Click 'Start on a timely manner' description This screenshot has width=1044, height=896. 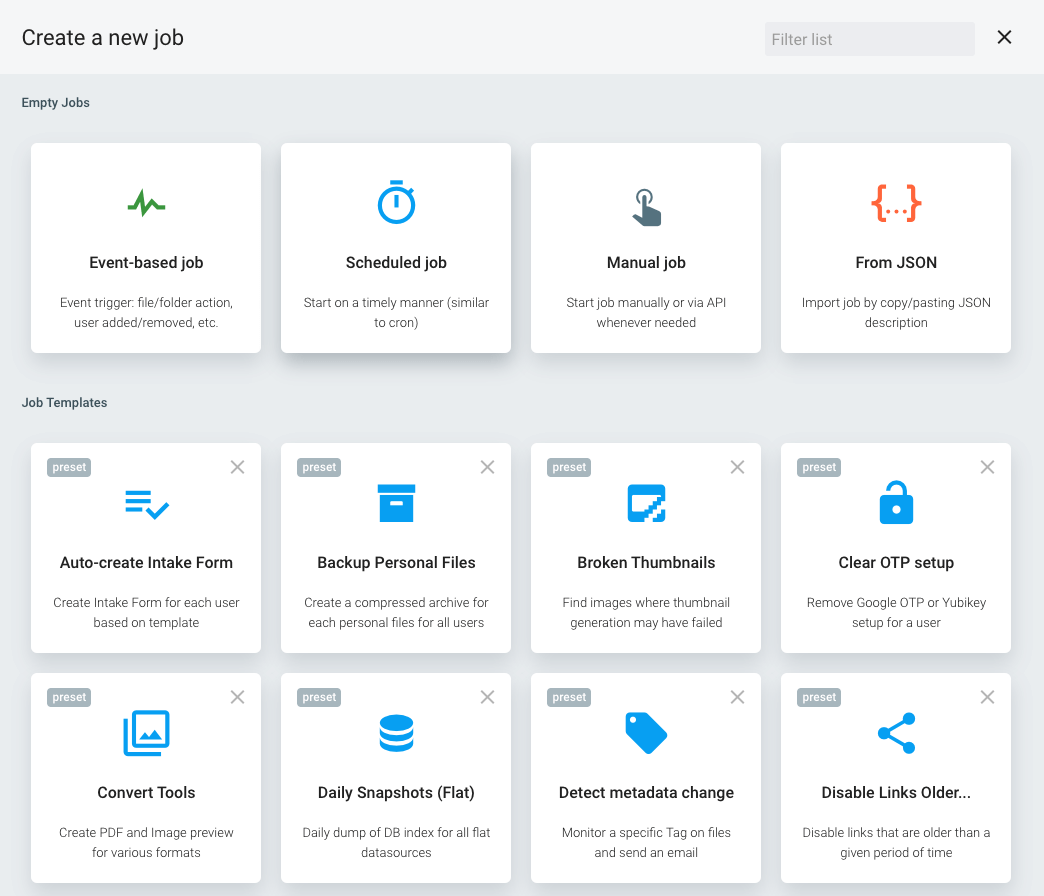tap(396, 312)
